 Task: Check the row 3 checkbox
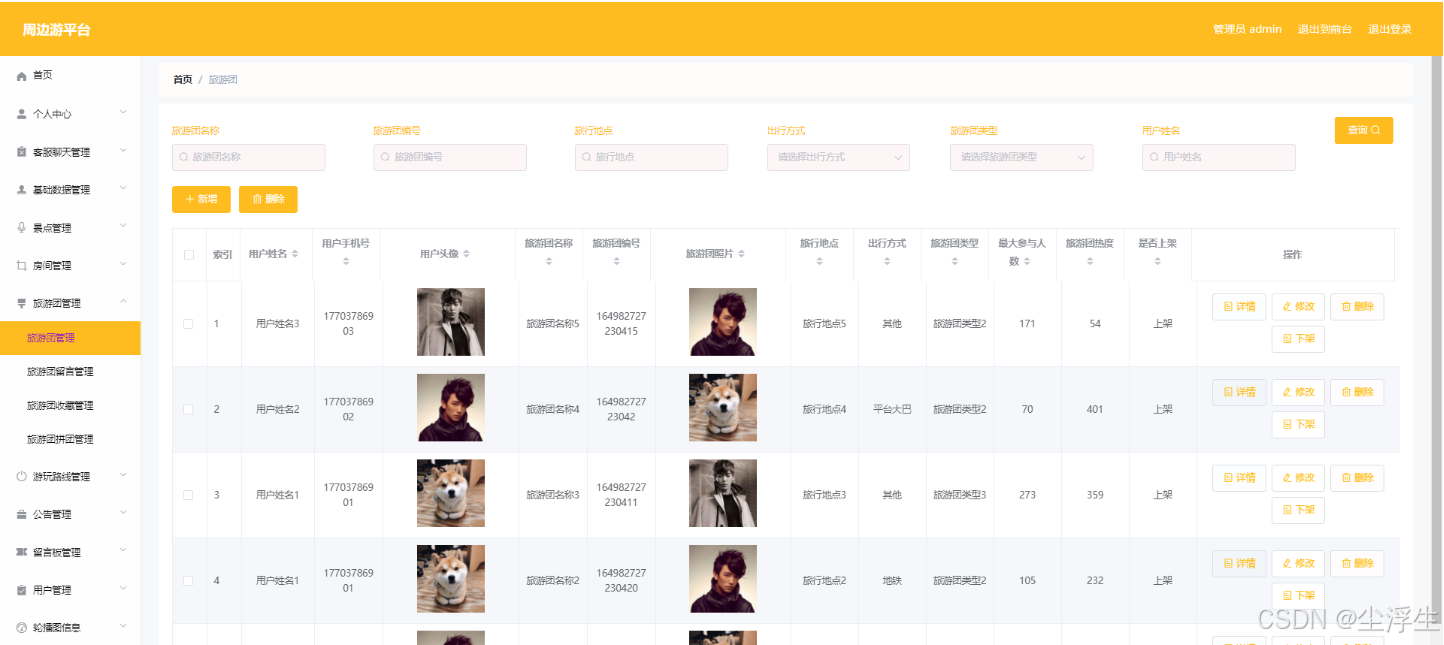pyautogui.click(x=189, y=495)
